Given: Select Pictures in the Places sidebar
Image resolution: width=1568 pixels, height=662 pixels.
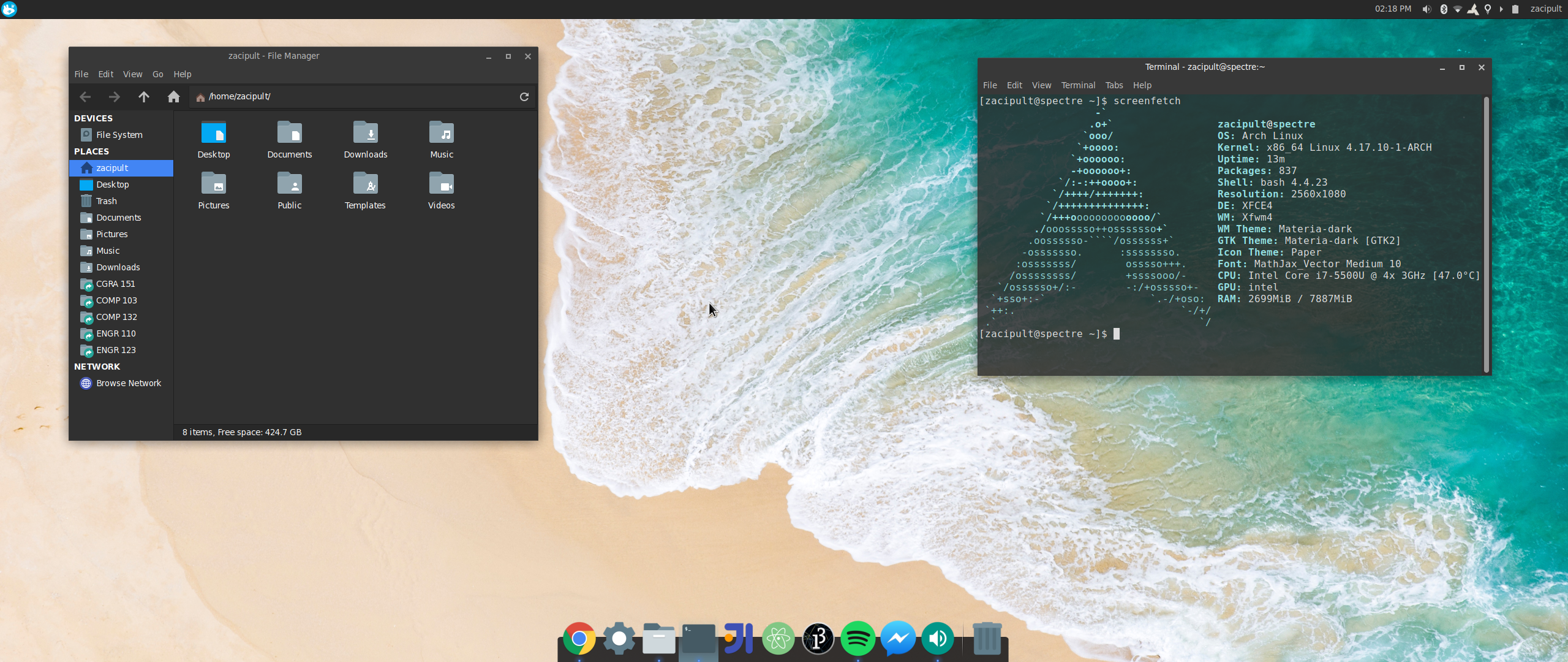Looking at the screenshot, I should 121,234.
